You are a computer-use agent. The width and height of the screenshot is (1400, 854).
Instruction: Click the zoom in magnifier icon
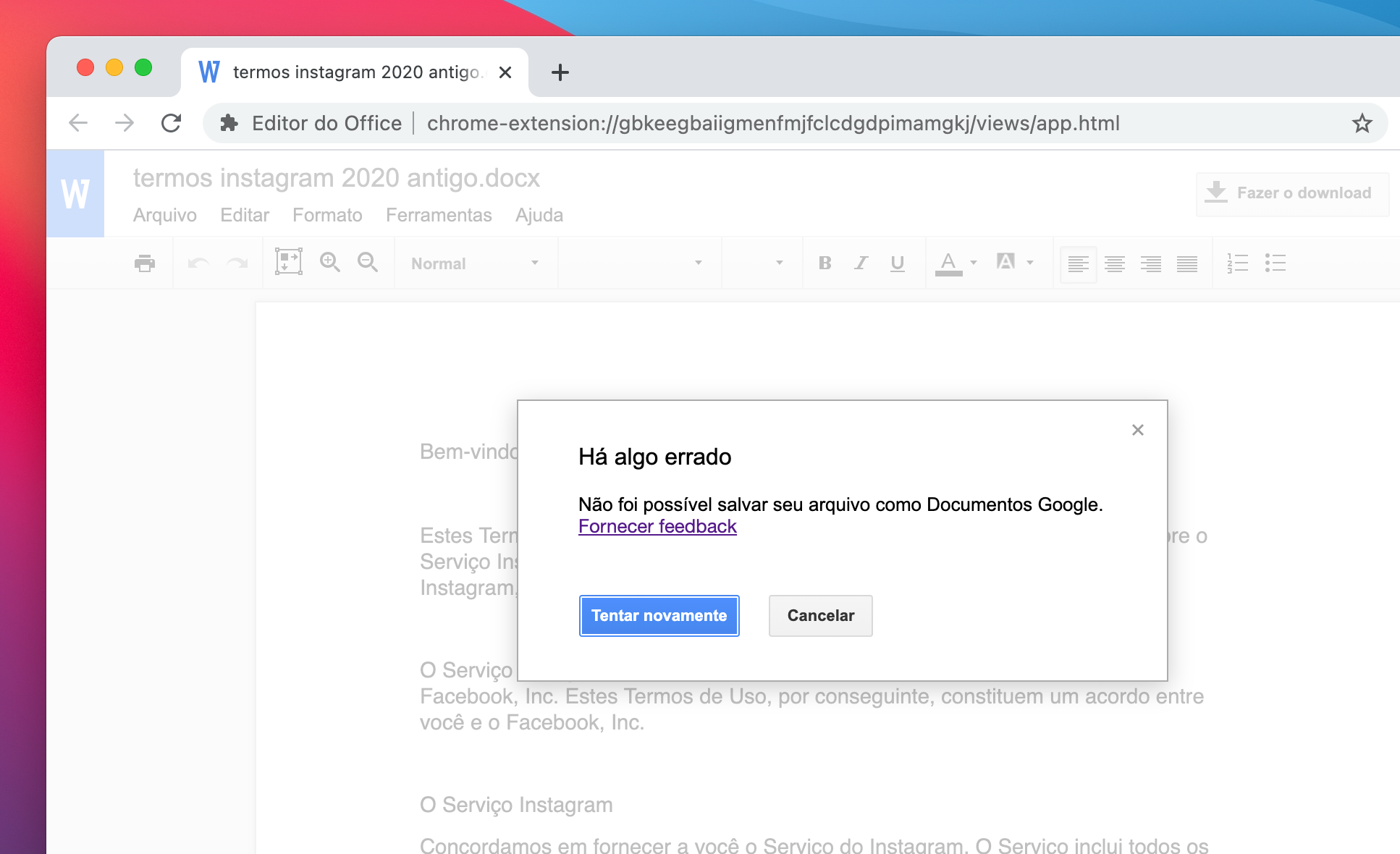330,263
